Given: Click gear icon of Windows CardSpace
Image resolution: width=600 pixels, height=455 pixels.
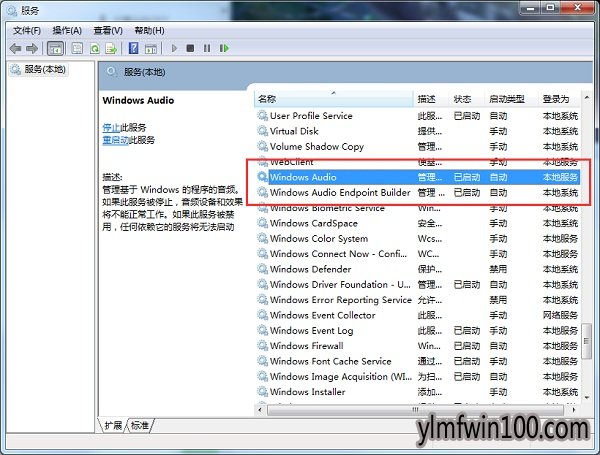Looking at the screenshot, I should 262,223.
